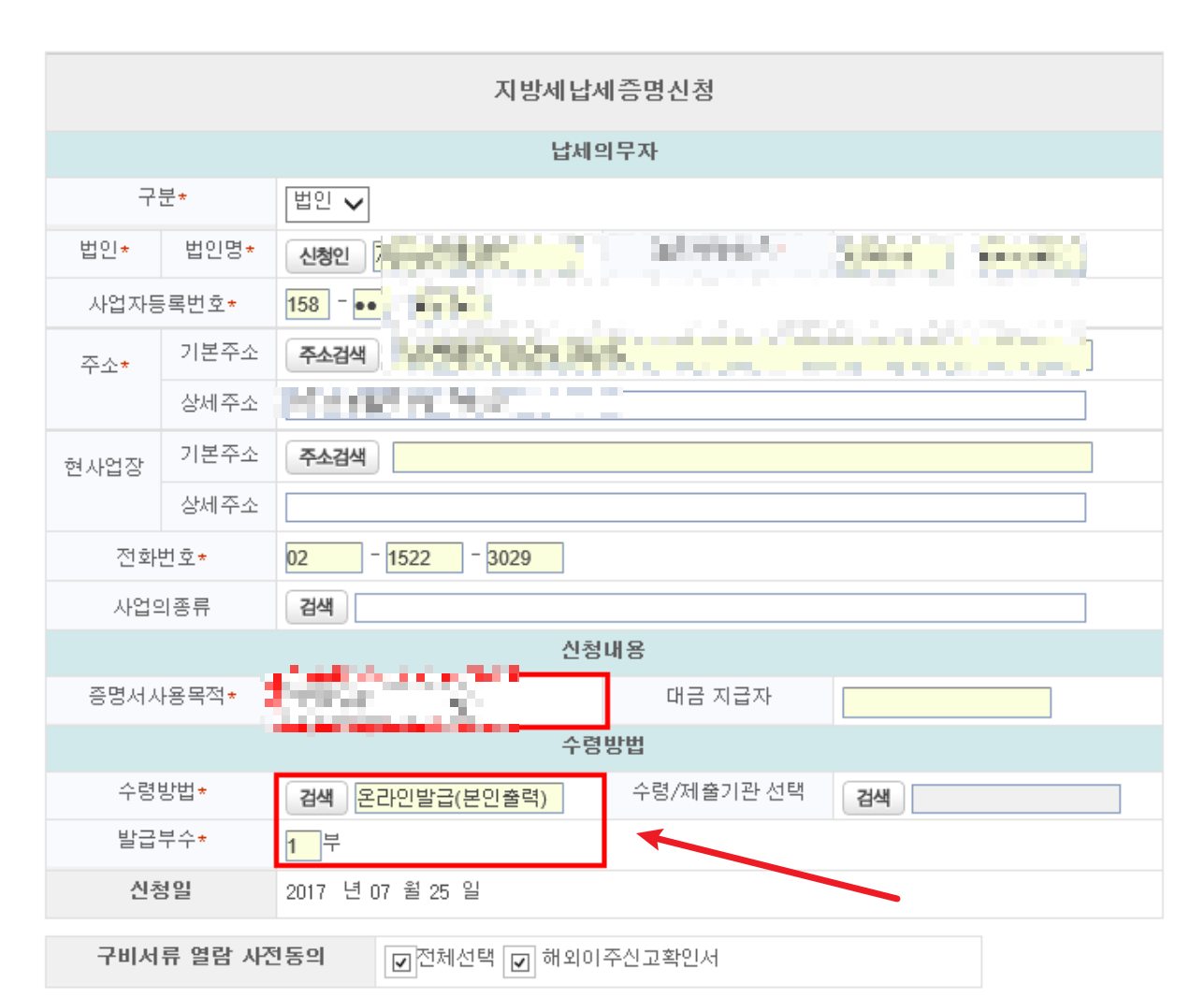Click 검색 for 수령/제출기관 선택
The width and height of the screenshot is (1204, 997).
pyautogui.click(x=872, y=798)
